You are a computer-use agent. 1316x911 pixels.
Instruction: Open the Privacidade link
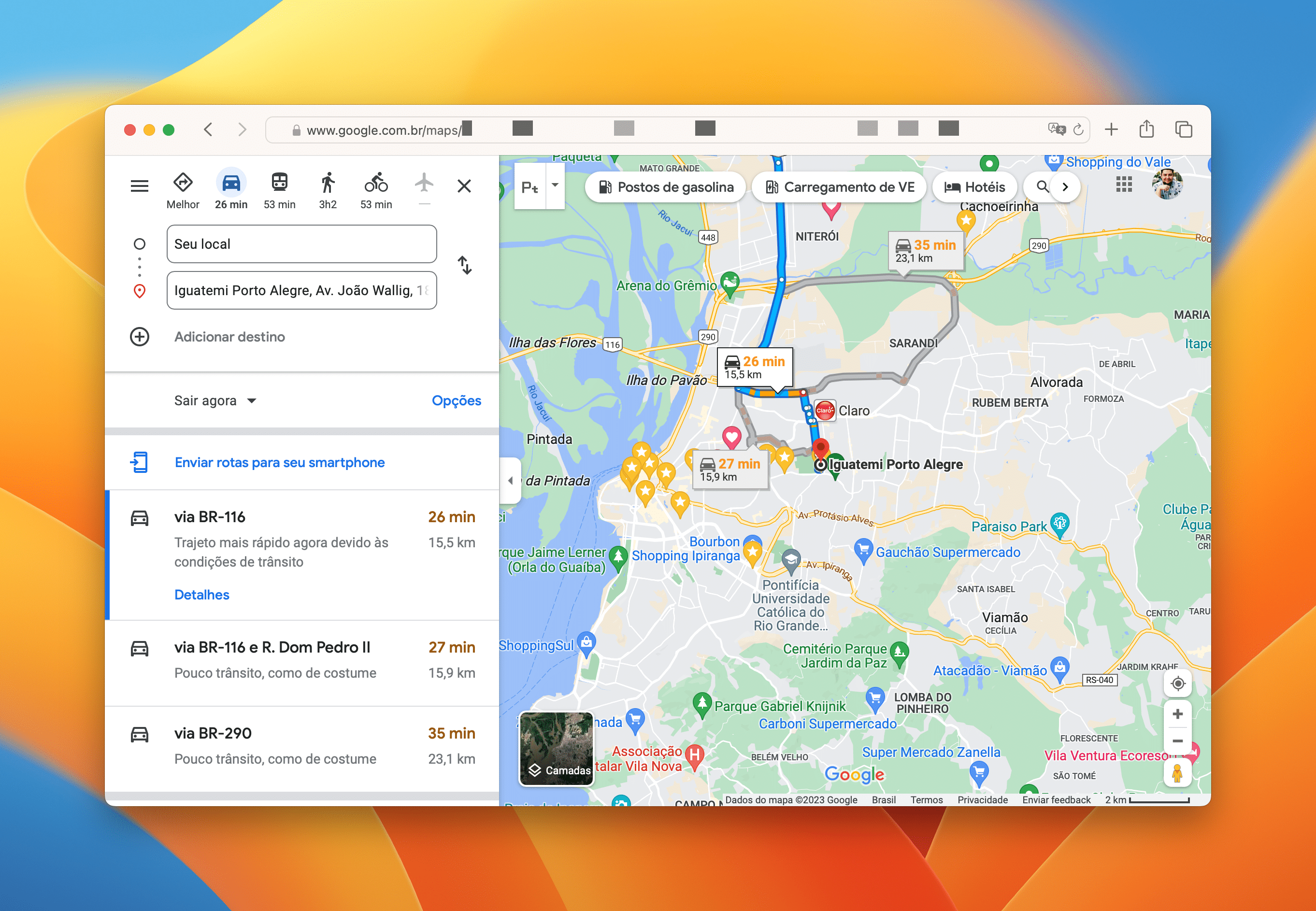(x=983, y=800)
